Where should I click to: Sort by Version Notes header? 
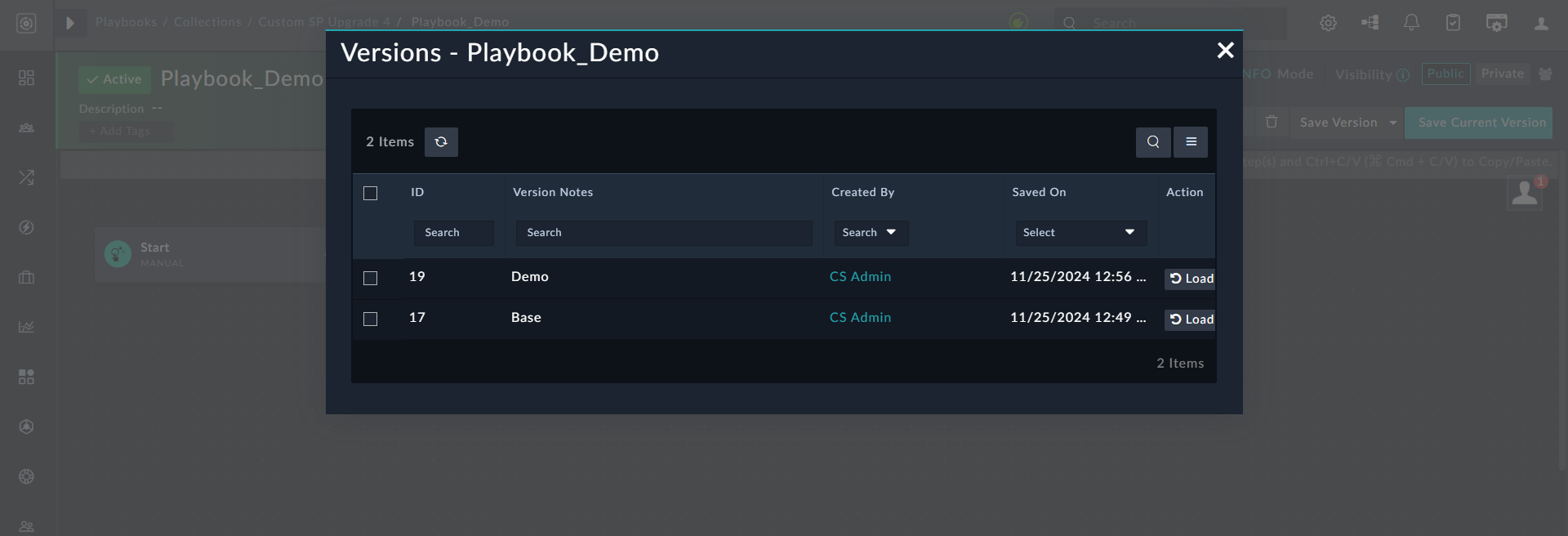point(553,193)
